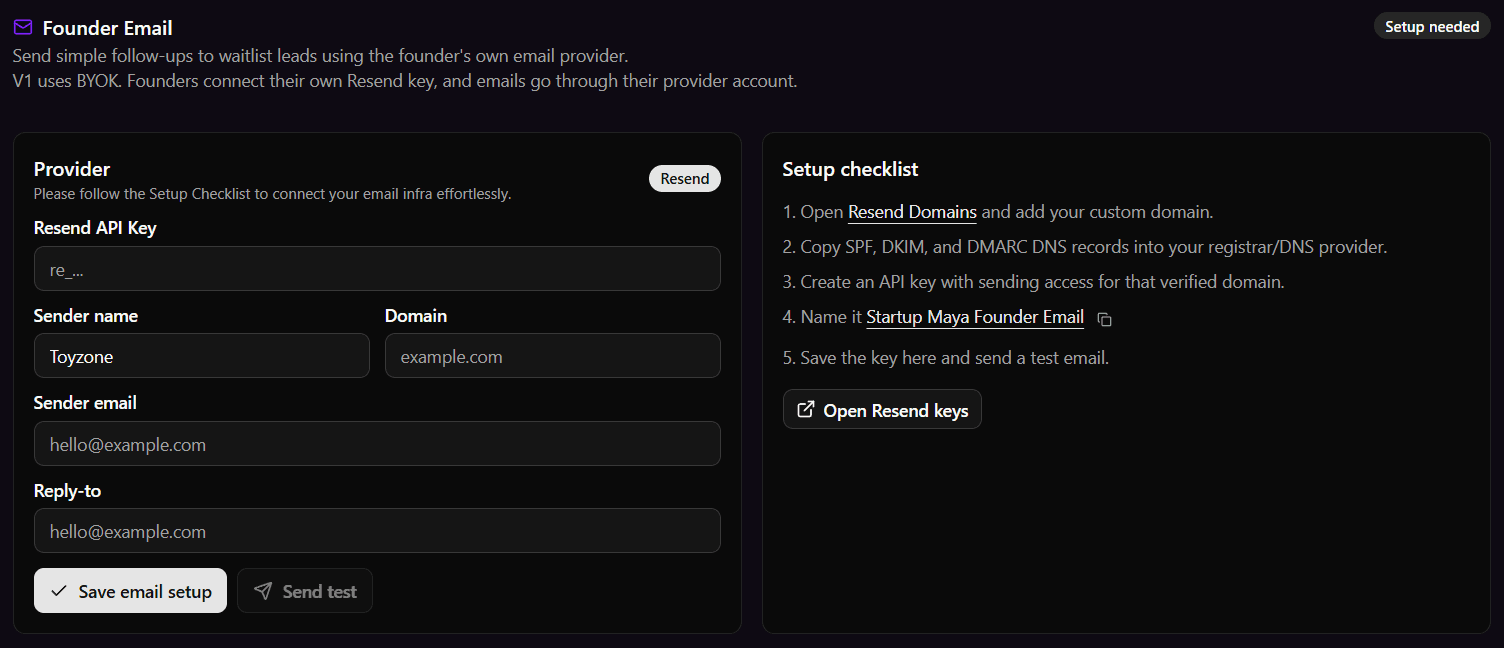Screen dimensions: 1504x648
Task: Click the Startup Maya Founder Email link text
Action: tap(975, 317)
